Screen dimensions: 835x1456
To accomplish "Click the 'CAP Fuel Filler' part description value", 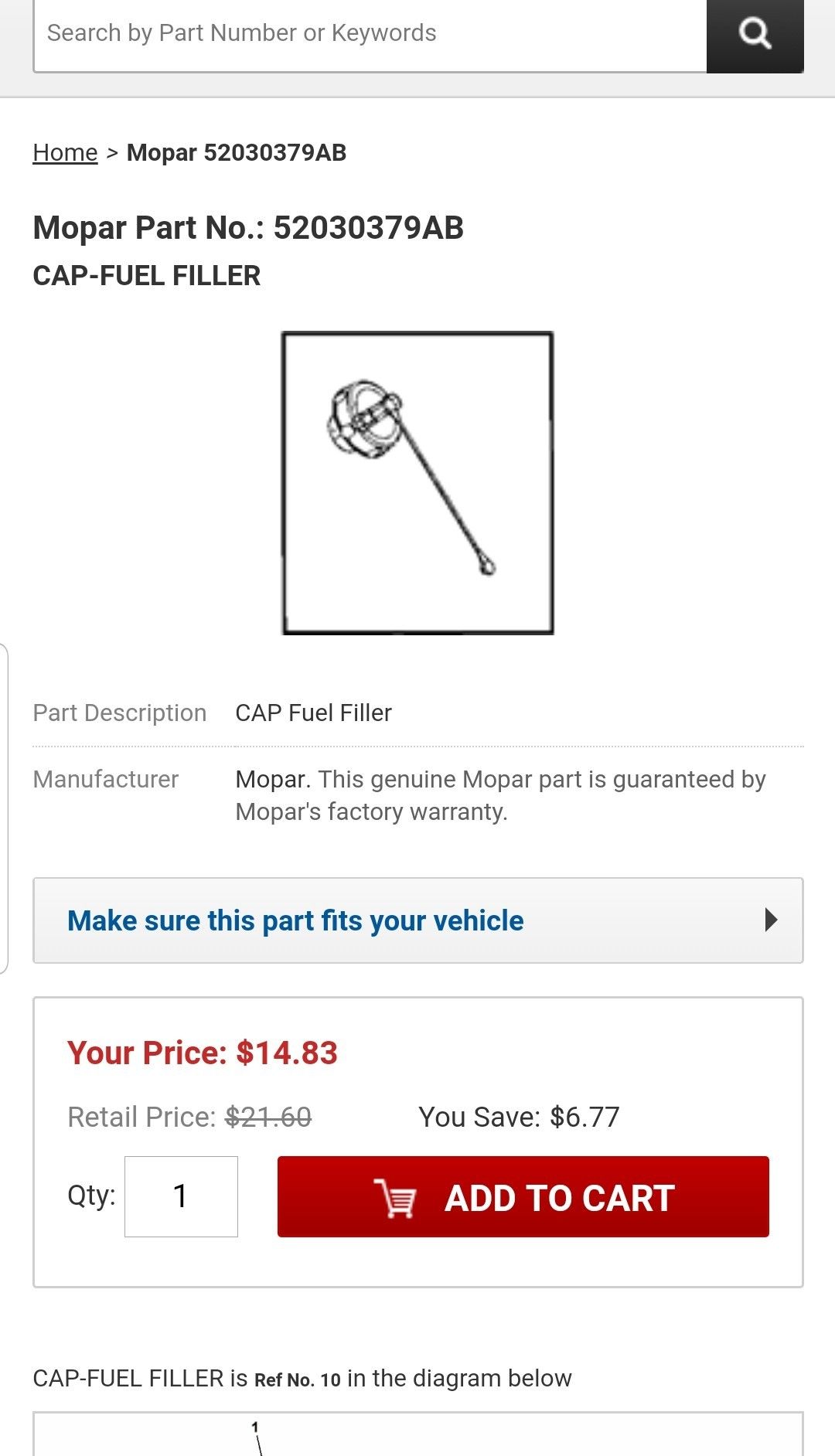I will pos(313,713).
